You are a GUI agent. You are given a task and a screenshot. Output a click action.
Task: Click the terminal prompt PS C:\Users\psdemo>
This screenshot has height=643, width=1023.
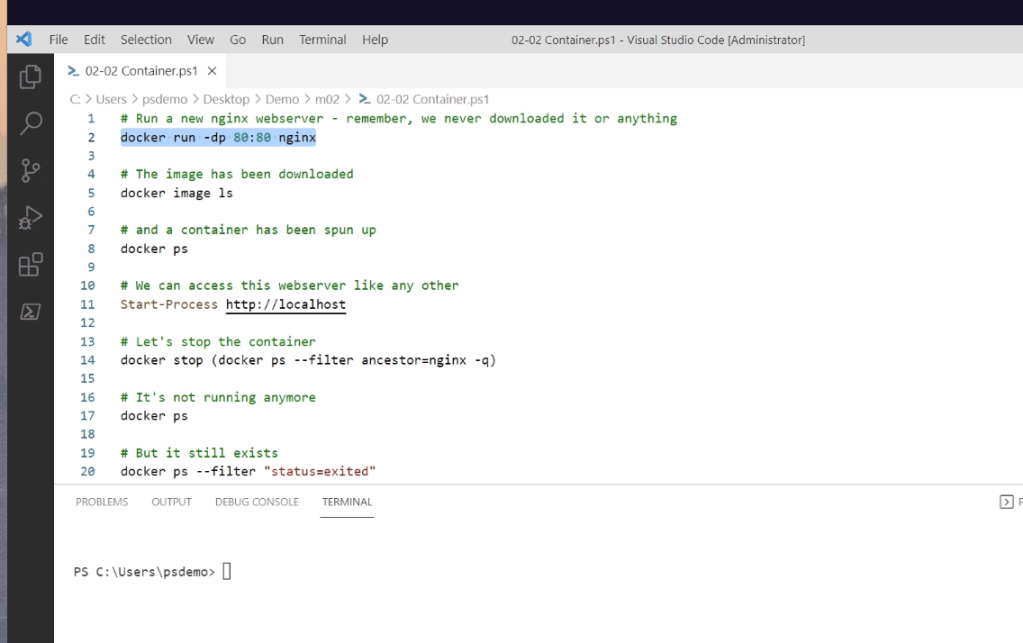point(144,572)
